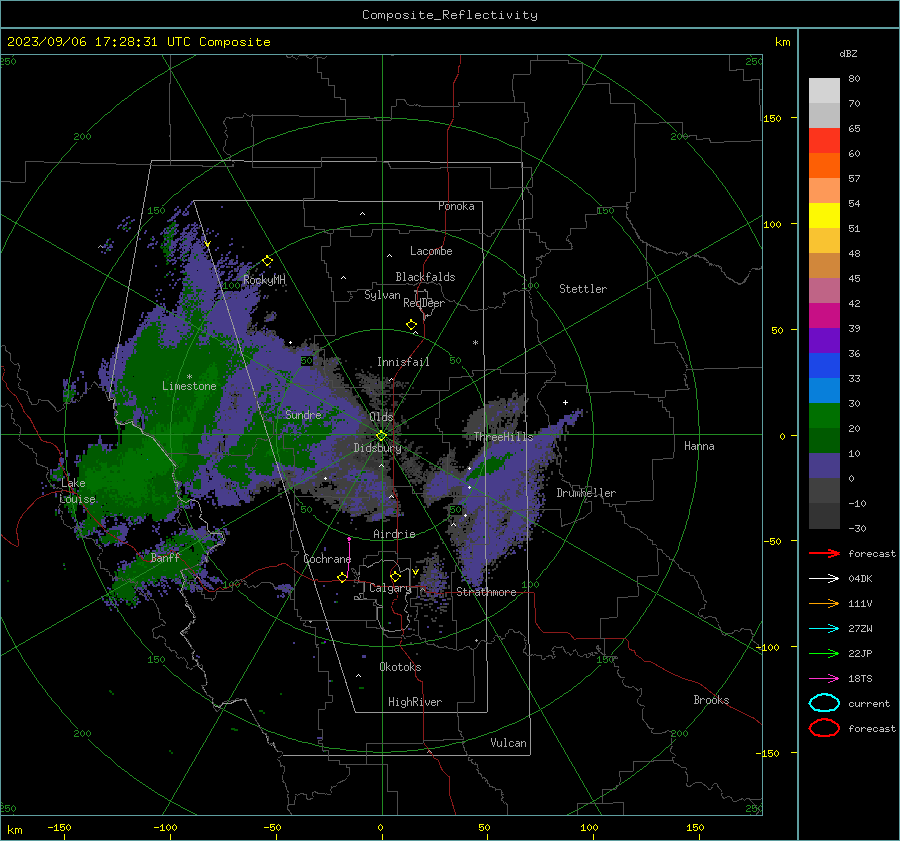This screenshot has width=900, height=841.
Task: Click the purple 10 dBZ color swatch
Action: pos(824,466)
